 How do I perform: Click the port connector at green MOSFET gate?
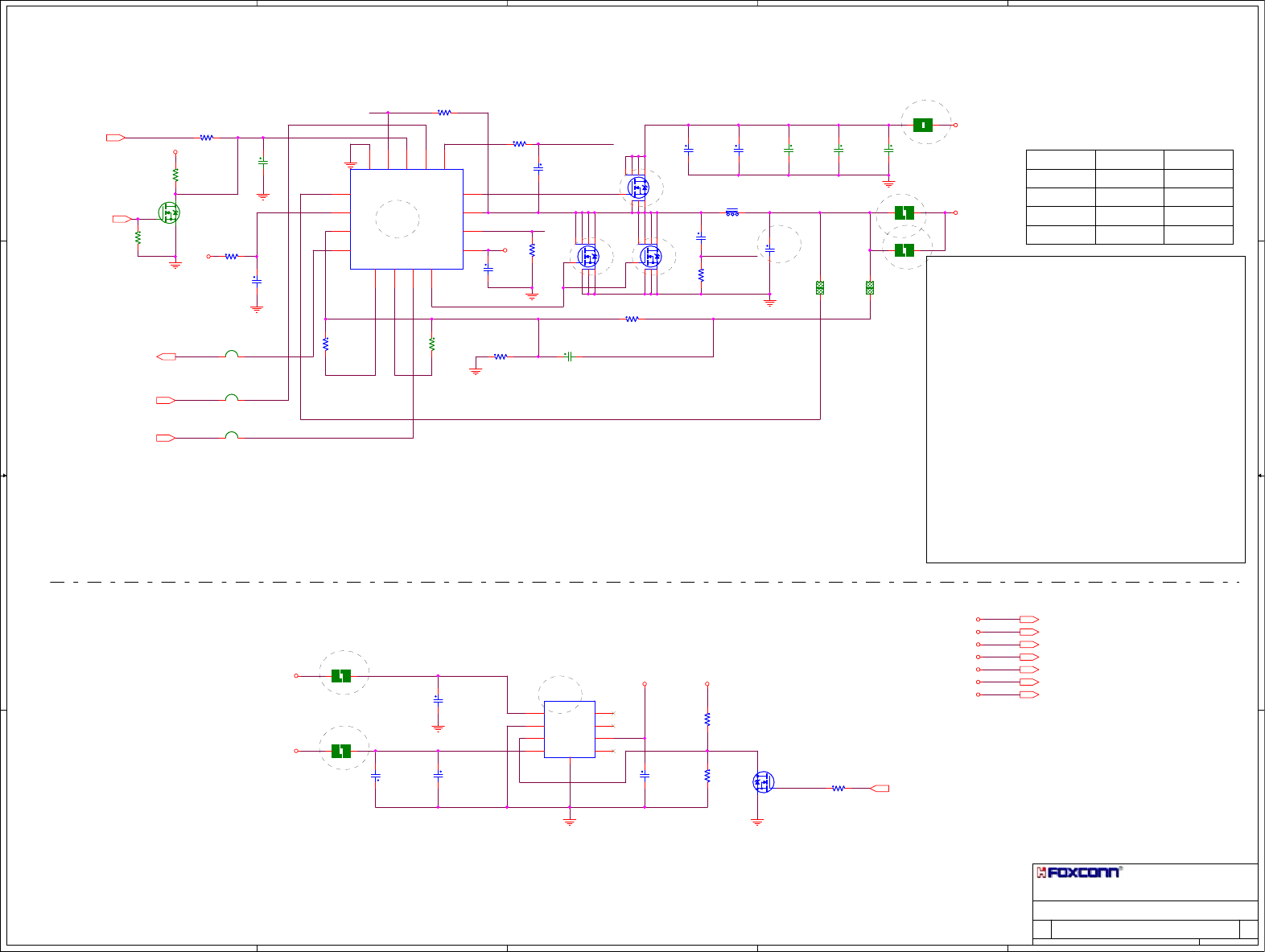tap(122, 219)
